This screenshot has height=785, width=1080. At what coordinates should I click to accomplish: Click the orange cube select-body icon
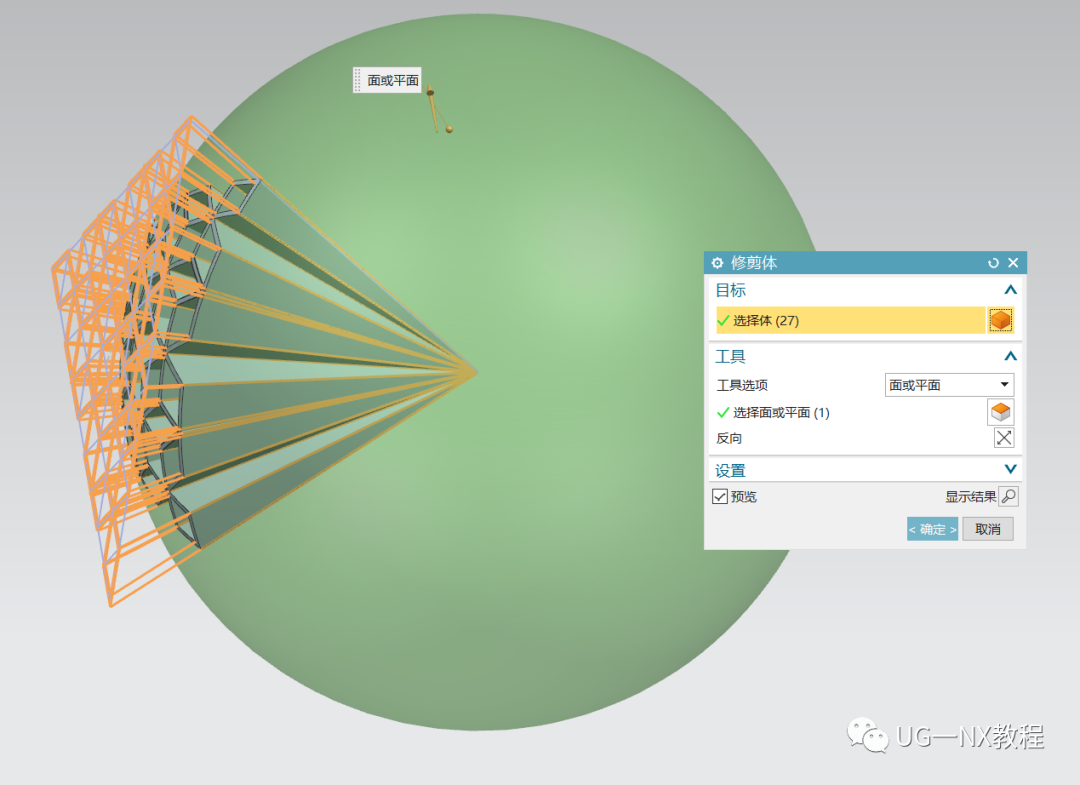coord(1001,320)
